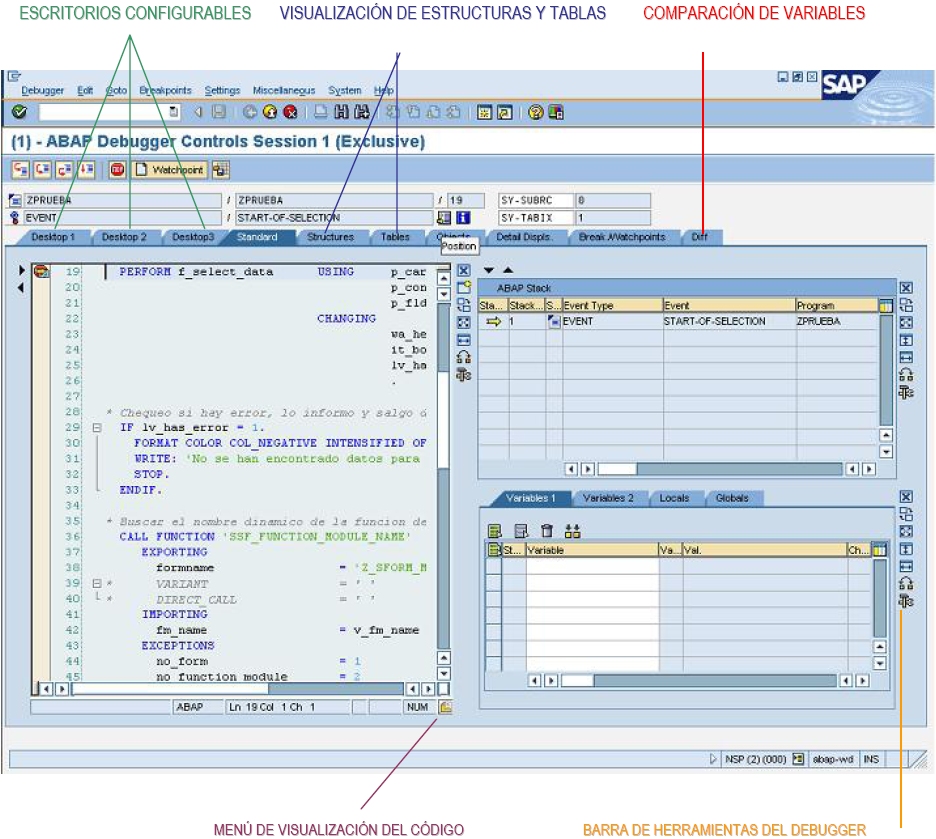Click the delete trash icon in Variables toolbar

click(547, 530)
